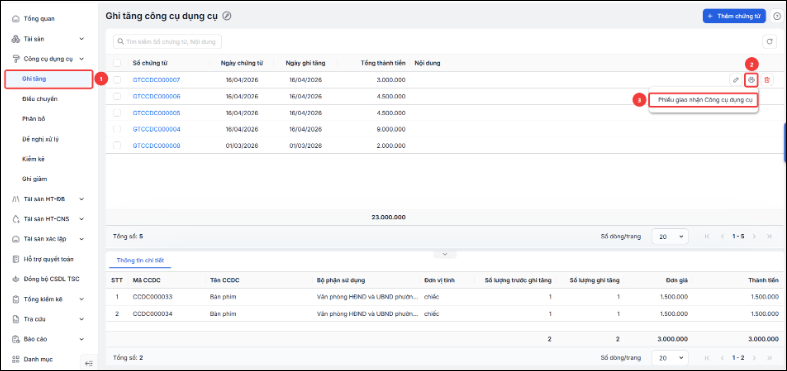Click the search magnifier icon
The width and height of the screenshot is (787, 371).
[x=121, y=42]
